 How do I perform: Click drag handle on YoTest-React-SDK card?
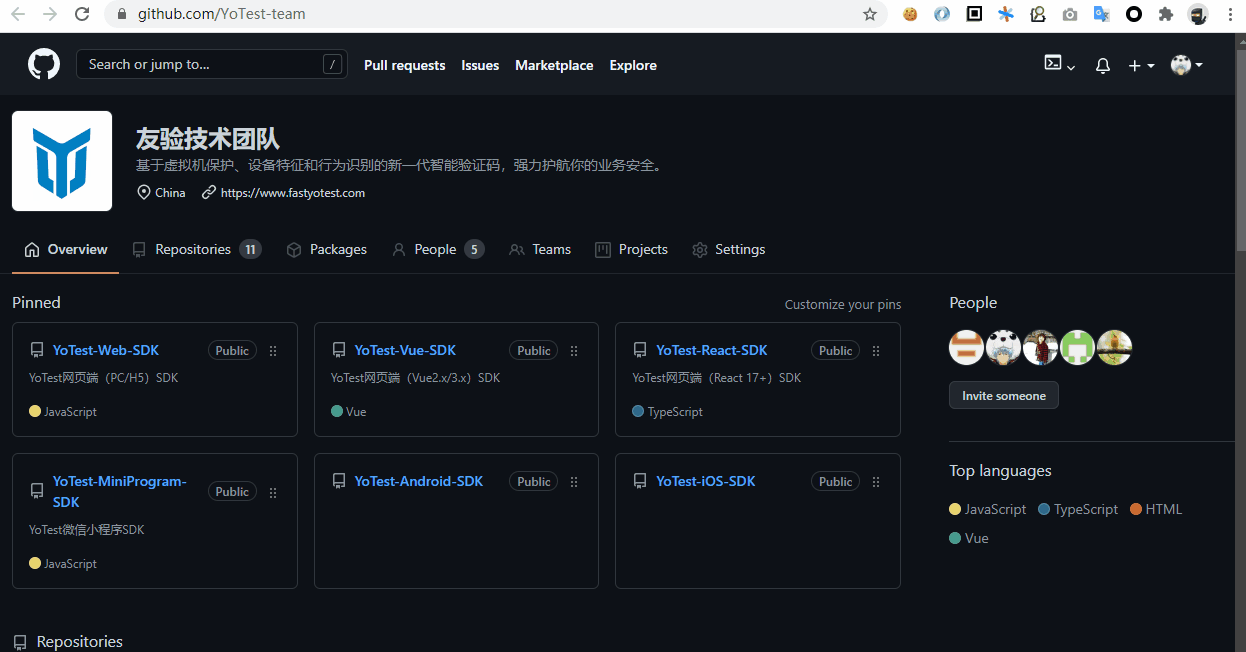point(876,351)
